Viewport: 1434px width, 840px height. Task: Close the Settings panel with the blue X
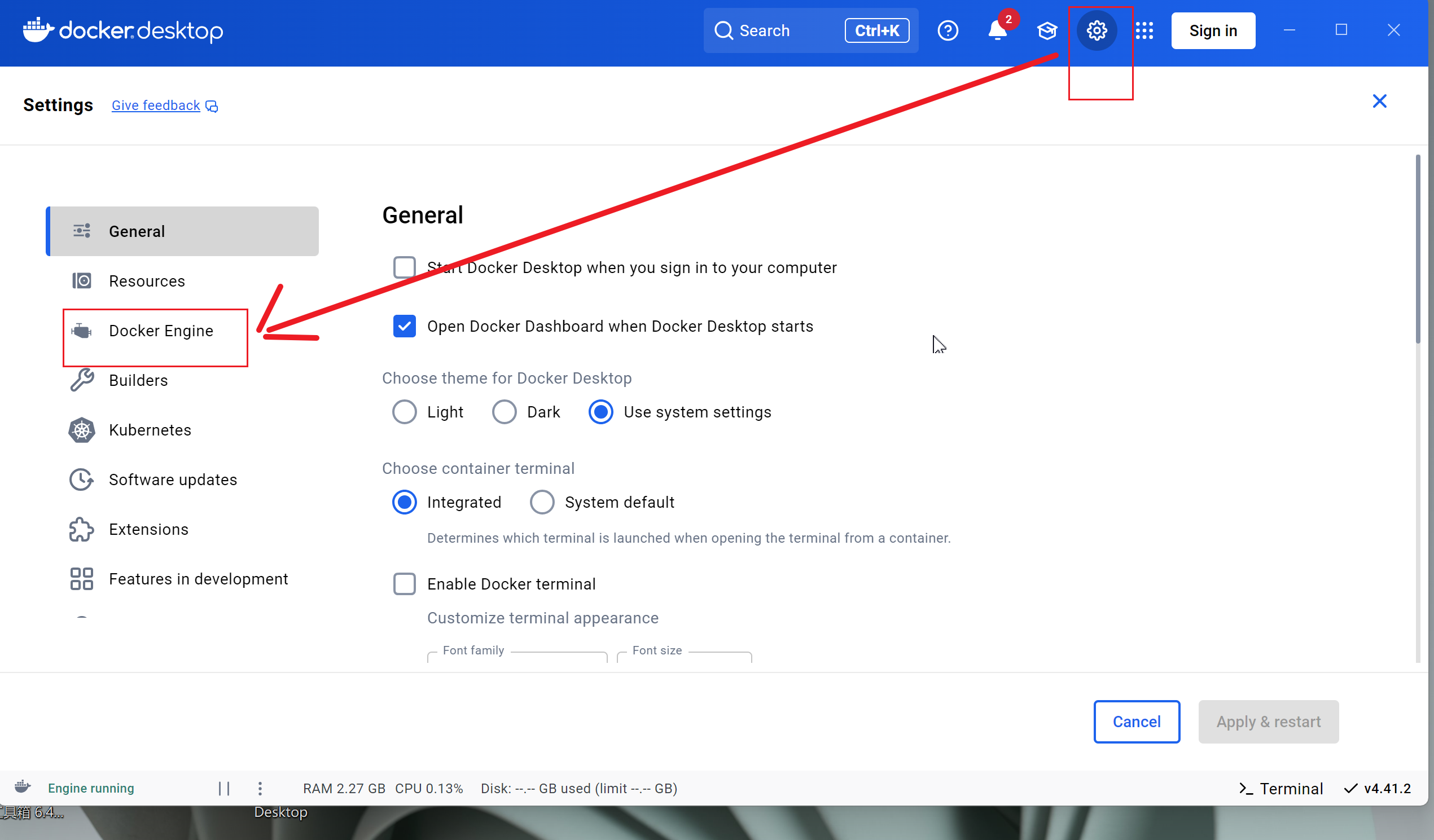pyautogui.click(x=1379, y=101)
